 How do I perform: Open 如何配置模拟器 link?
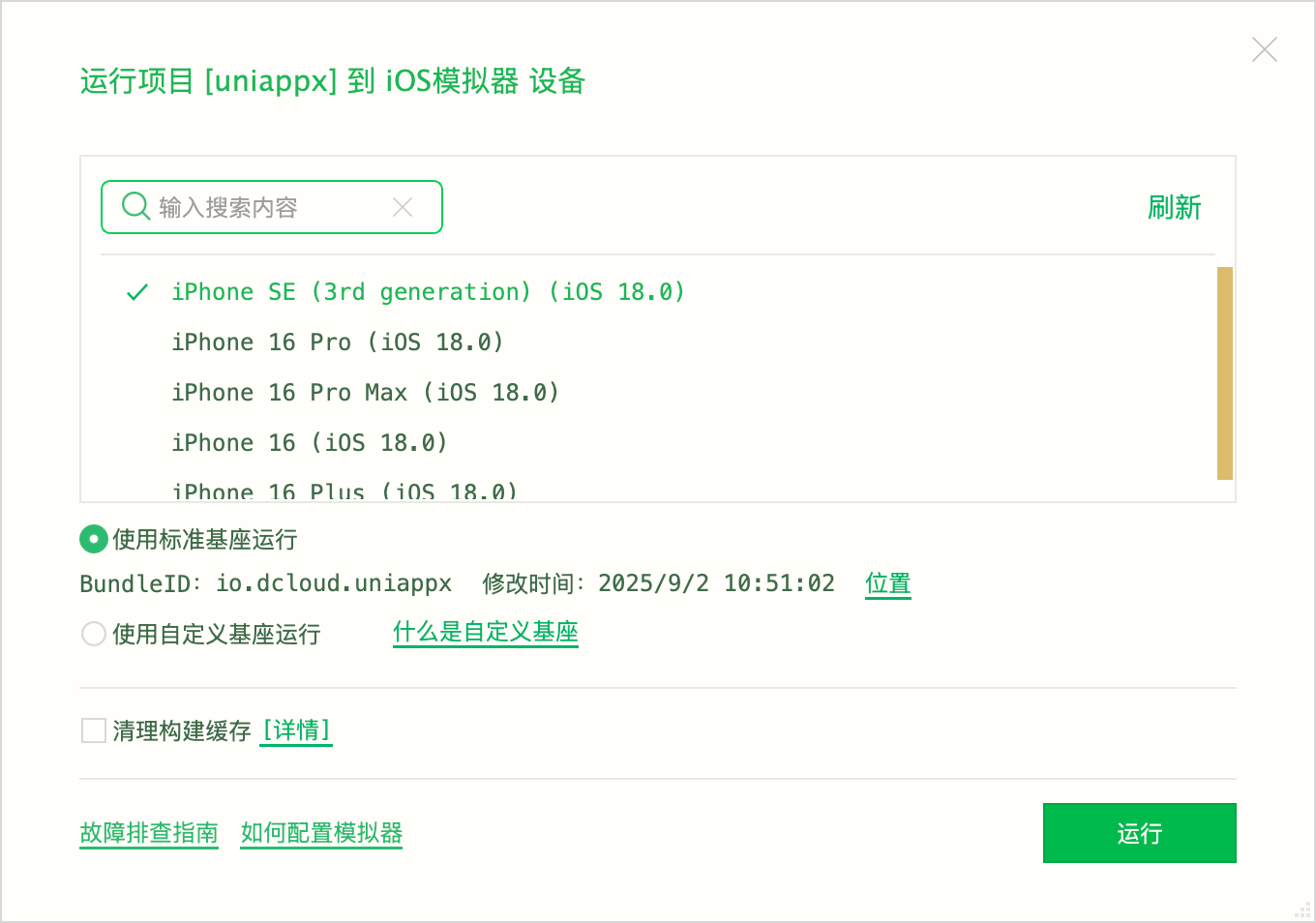click(x=321, y=833)
